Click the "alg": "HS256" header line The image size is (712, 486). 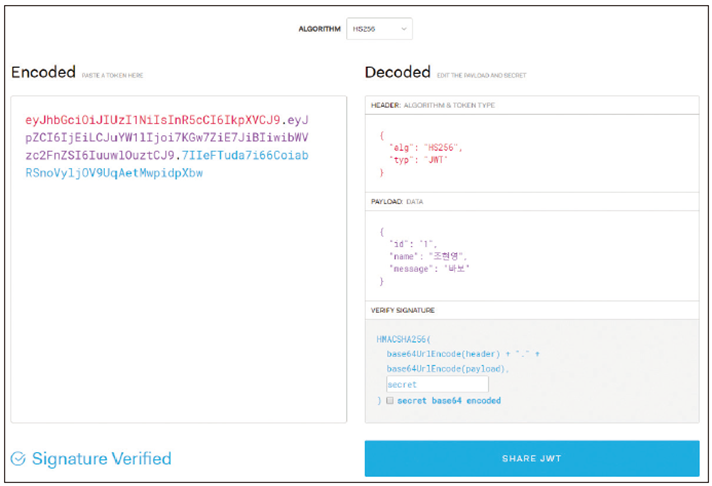425,148
